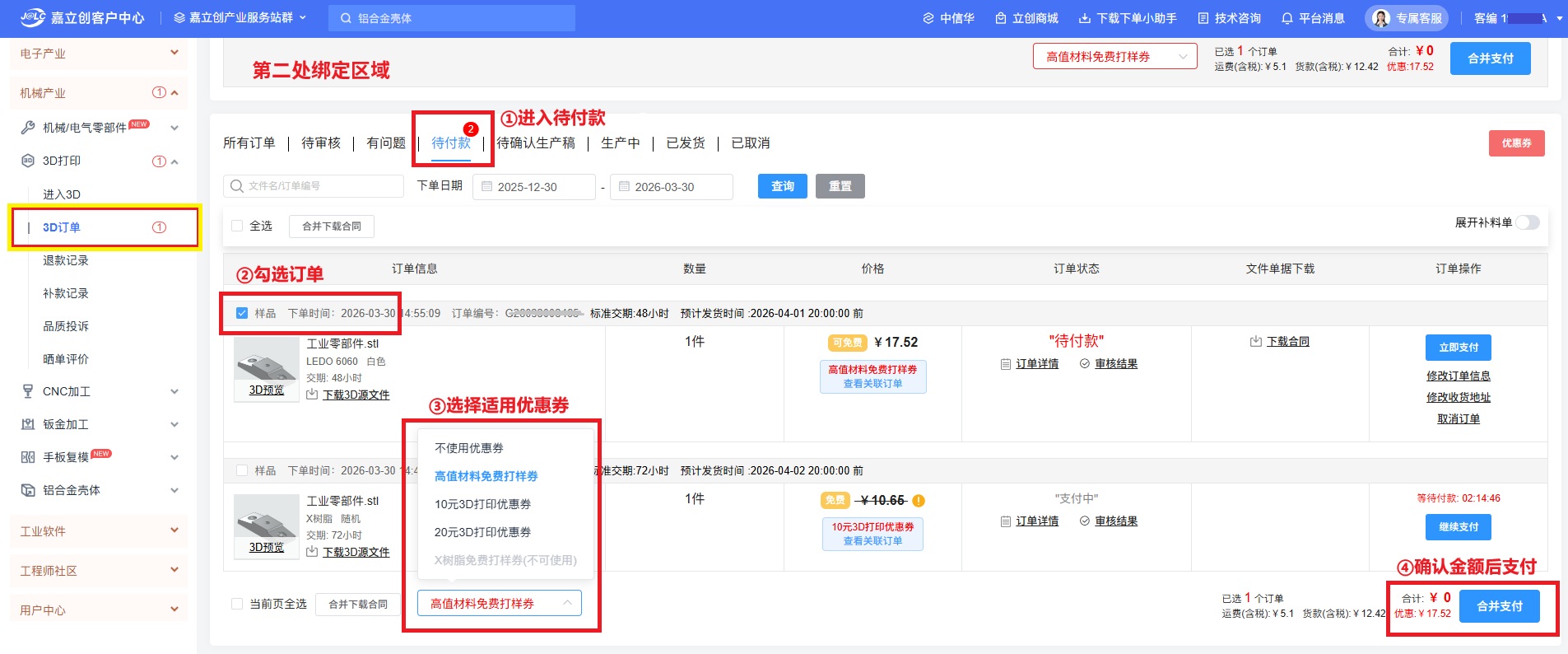
Task: Click the 下载合同 download icon in first order
Action: coord(1256,342)
